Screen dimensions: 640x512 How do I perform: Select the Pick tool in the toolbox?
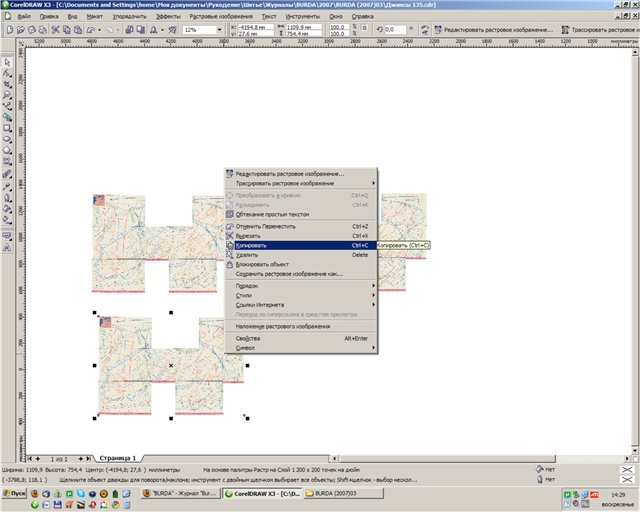(8, 60)
